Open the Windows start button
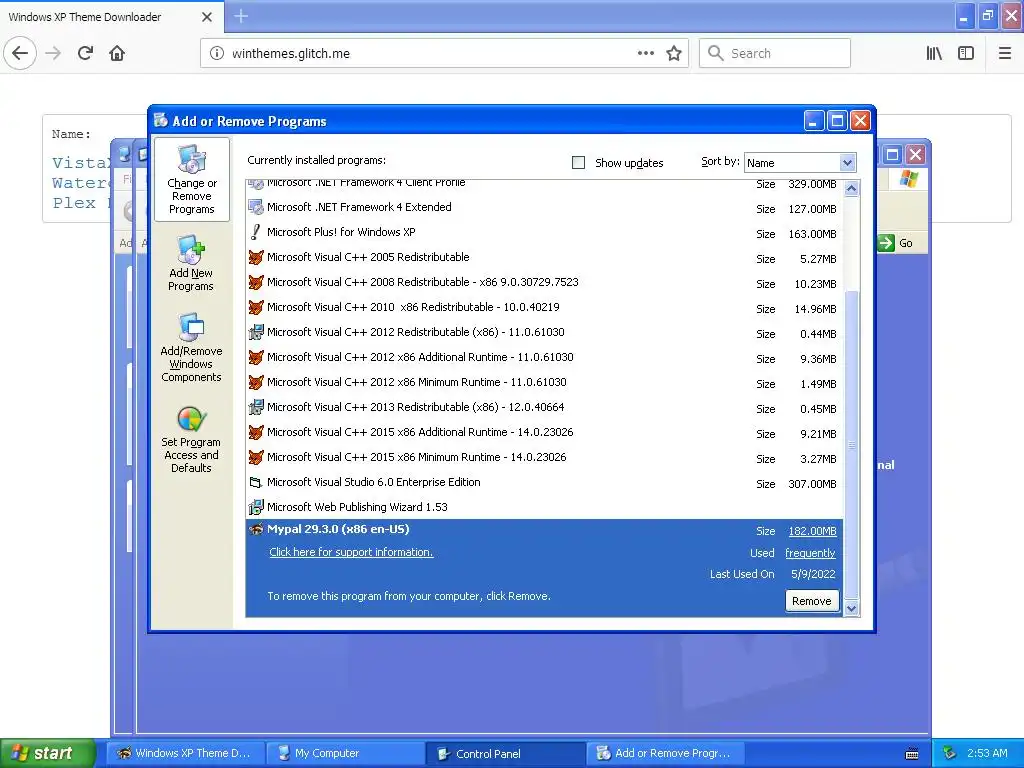 click(48, 754)
